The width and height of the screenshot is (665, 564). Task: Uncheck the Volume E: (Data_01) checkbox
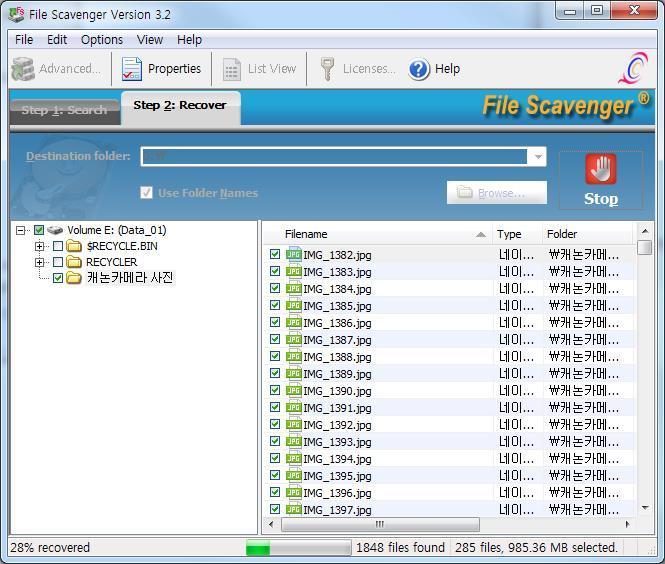(39, 230)
